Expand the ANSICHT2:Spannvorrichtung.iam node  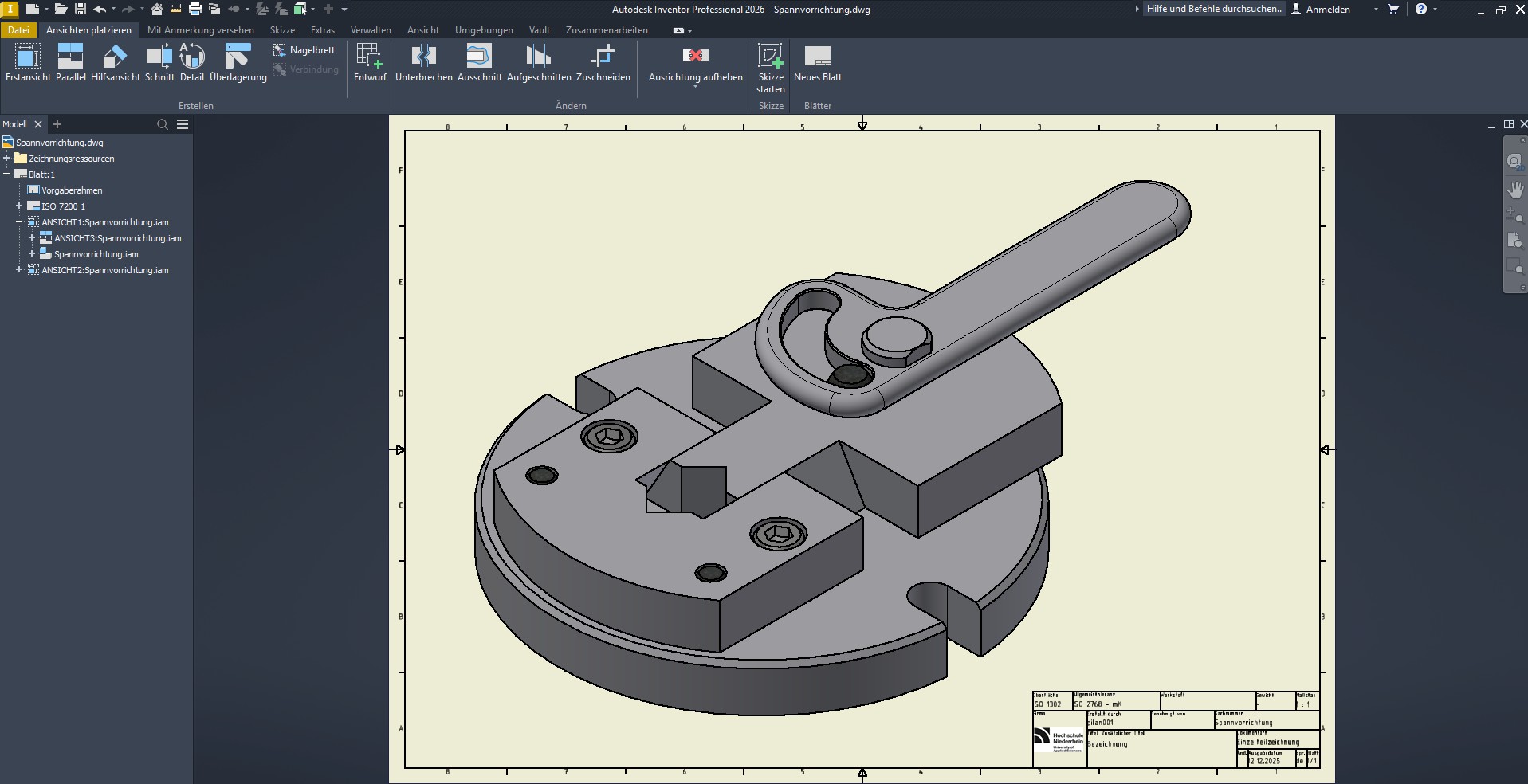19,270
